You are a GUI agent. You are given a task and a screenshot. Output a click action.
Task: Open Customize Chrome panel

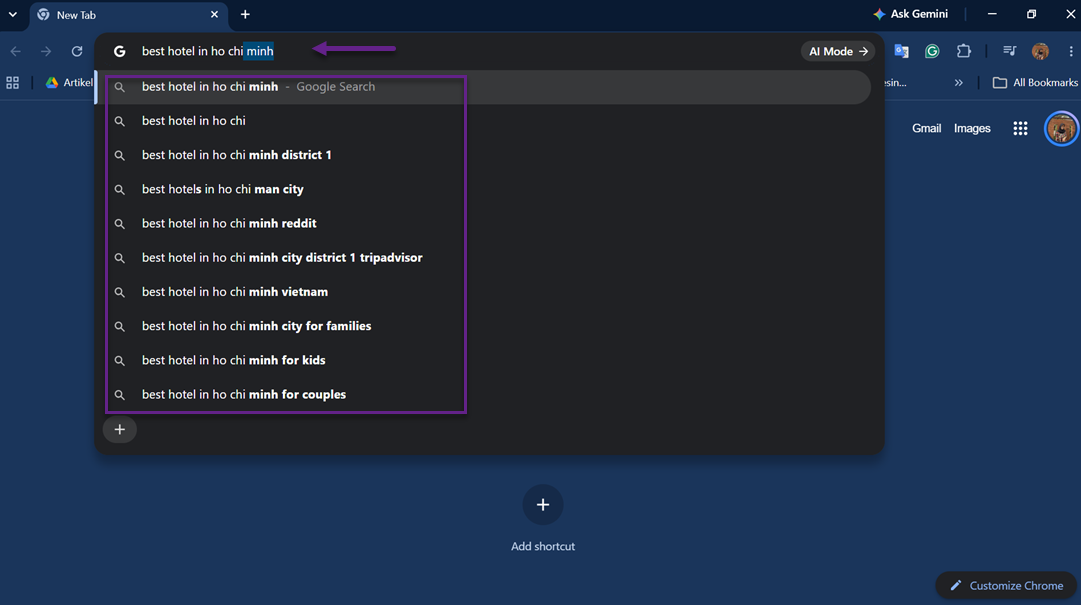pyautogui.click(x=1006, y=586)
